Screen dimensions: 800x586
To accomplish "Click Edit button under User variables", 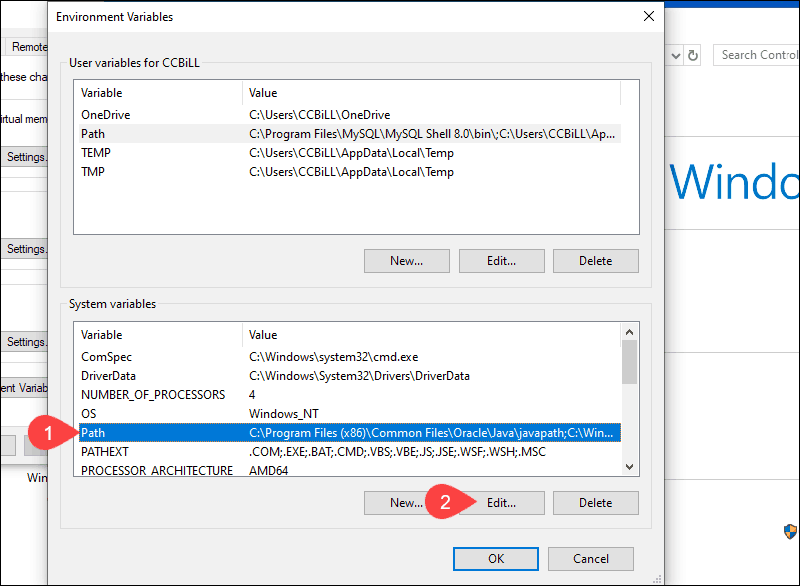I will click(x=502, y=261).
